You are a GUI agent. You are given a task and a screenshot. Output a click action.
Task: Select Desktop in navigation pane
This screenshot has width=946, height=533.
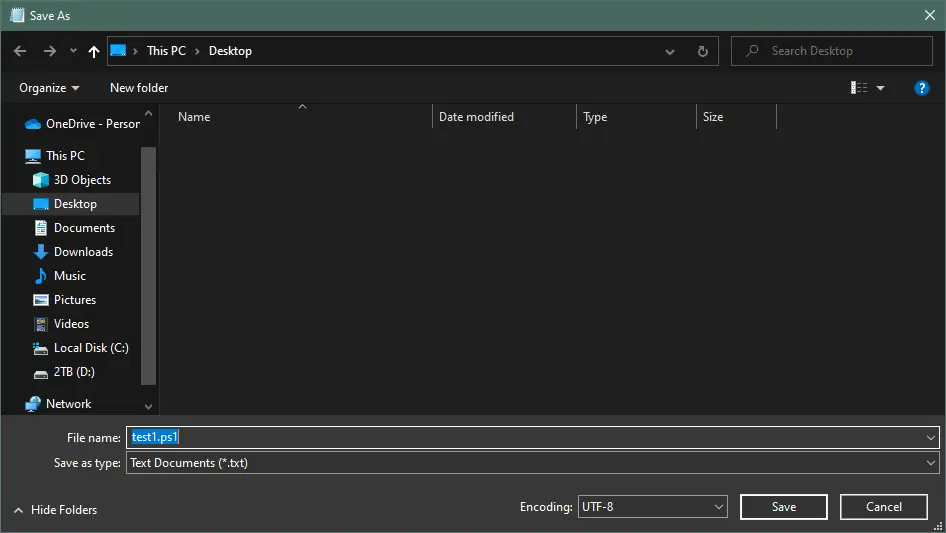tap(71, 204)
